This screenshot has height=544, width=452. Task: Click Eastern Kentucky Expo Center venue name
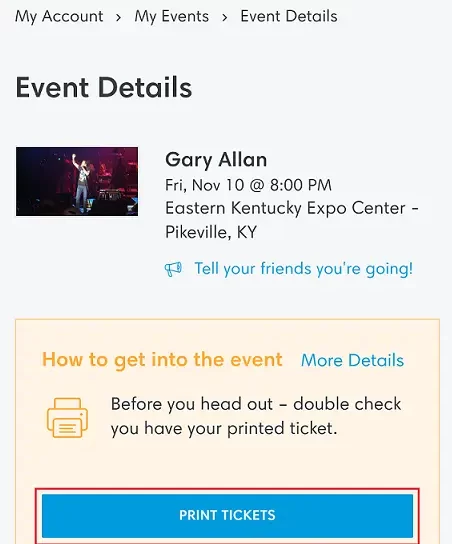click(x=285, y=209)
